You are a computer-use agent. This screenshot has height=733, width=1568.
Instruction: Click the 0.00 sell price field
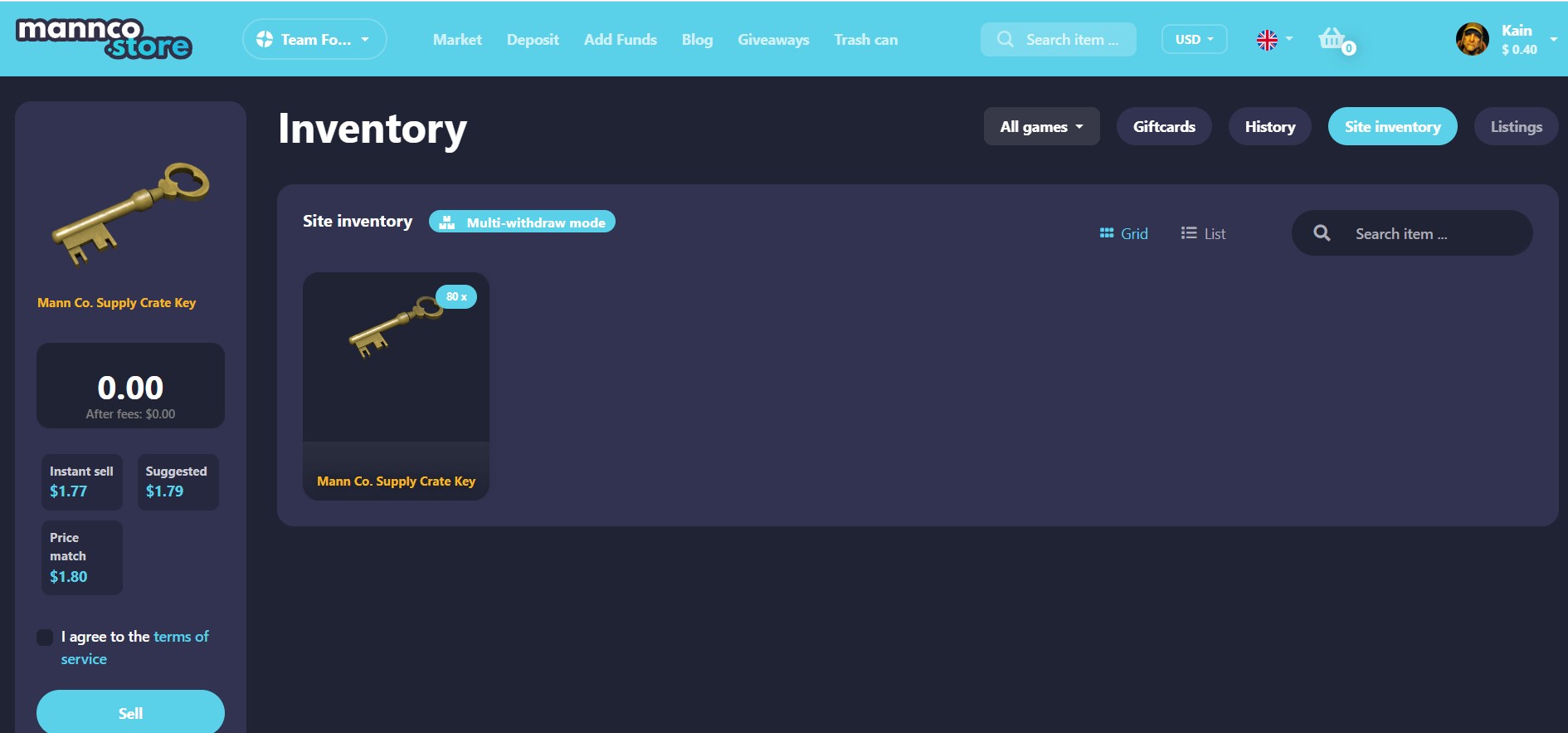pyautogui.click(x=130, y=386)
